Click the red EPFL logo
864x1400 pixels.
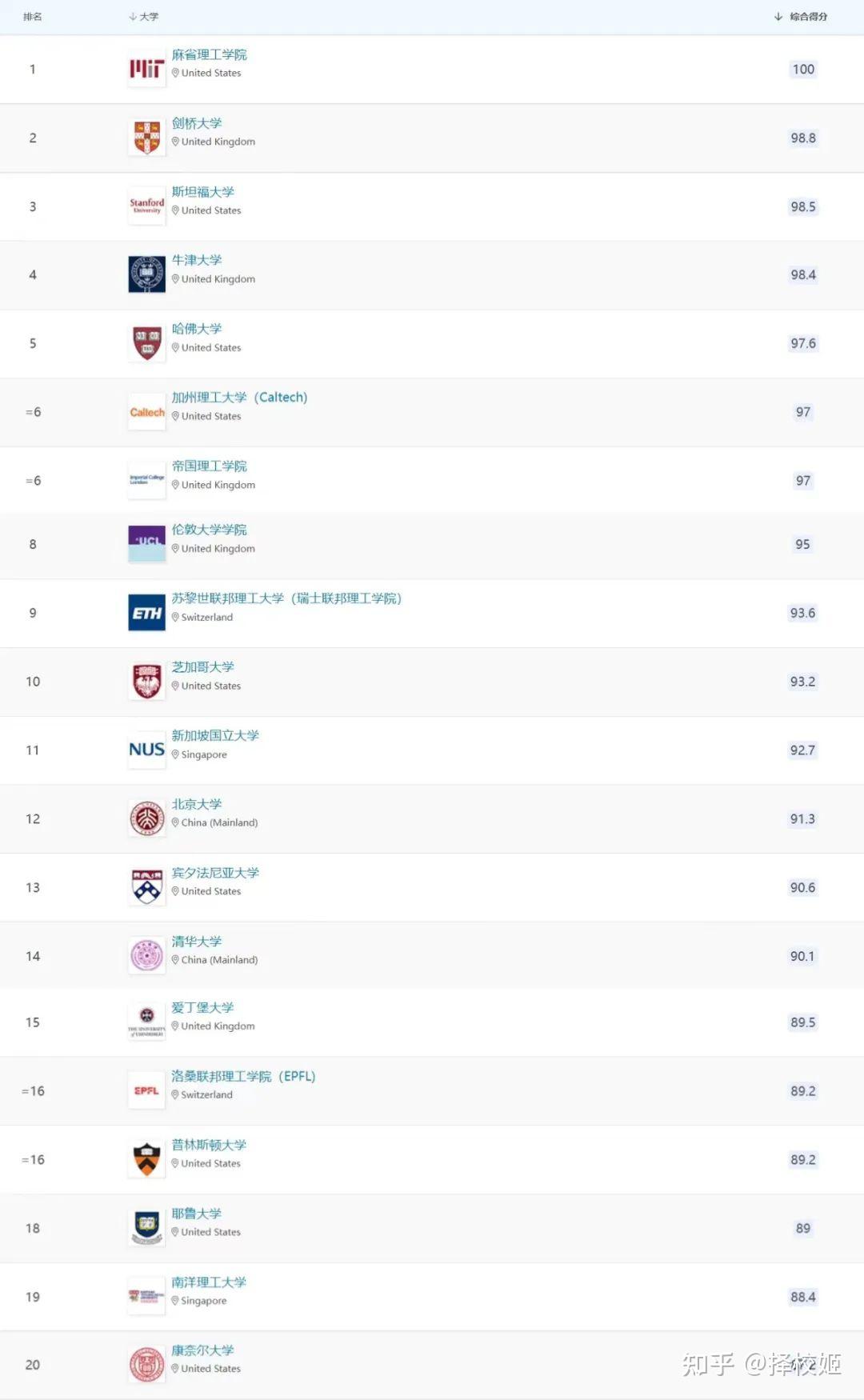(146, 1091)
